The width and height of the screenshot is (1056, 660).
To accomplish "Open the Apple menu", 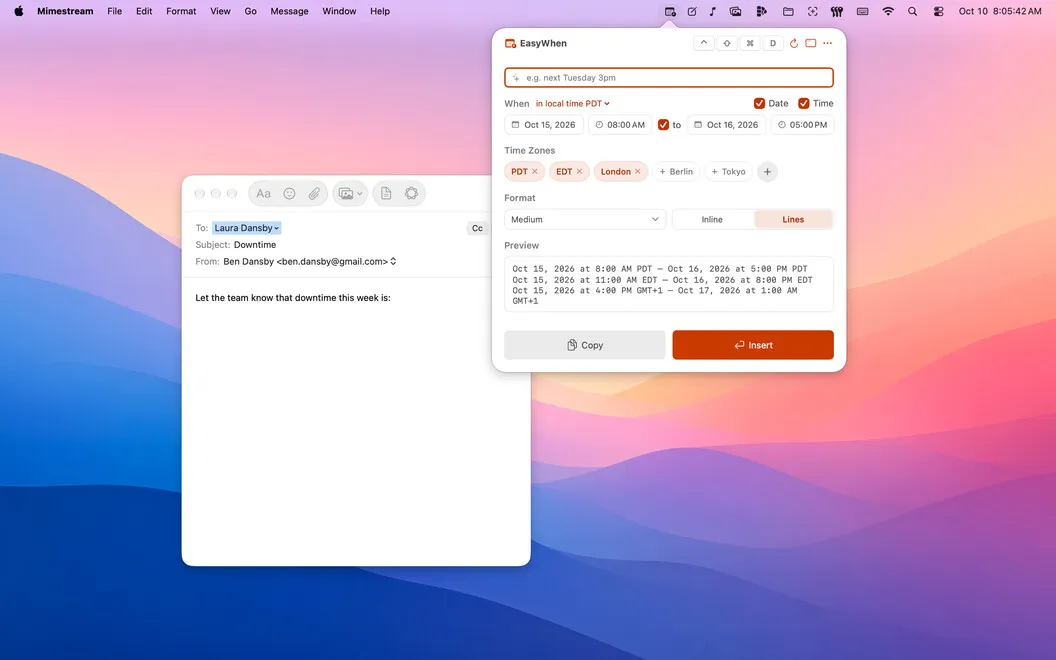I will [x=19, y=11].
